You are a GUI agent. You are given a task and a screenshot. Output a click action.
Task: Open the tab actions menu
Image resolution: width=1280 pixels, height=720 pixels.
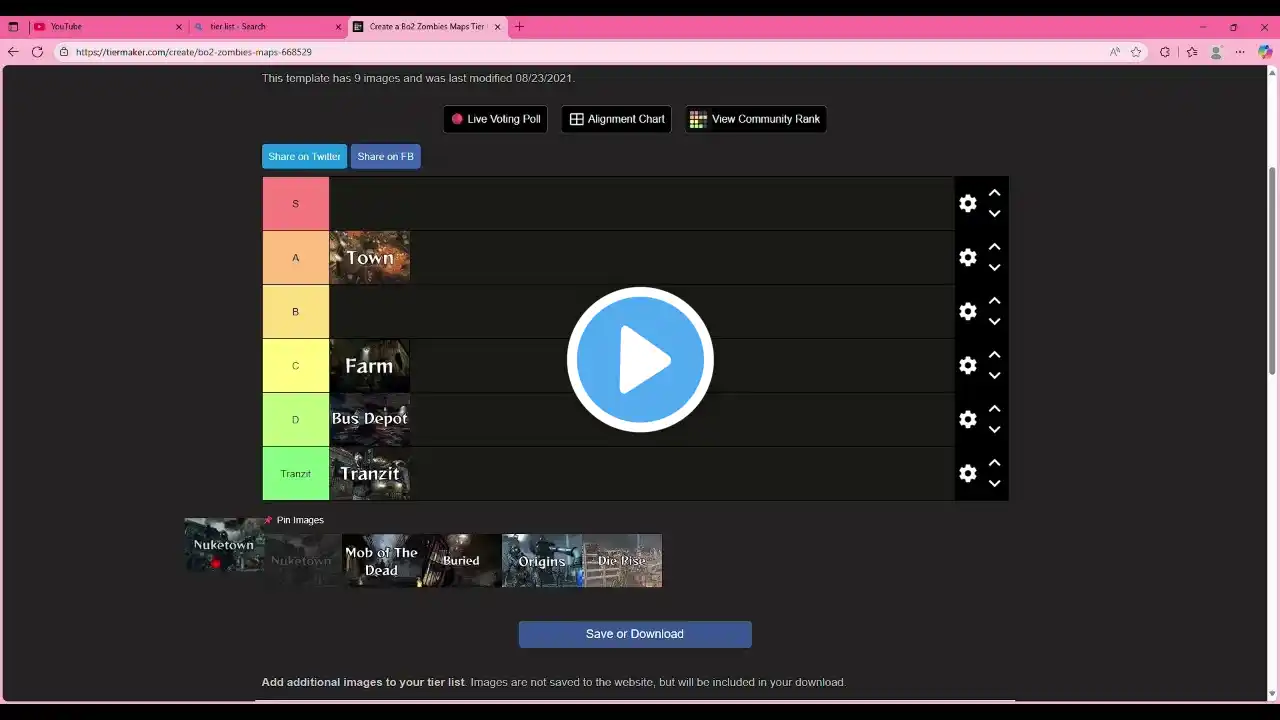(13, 27)
